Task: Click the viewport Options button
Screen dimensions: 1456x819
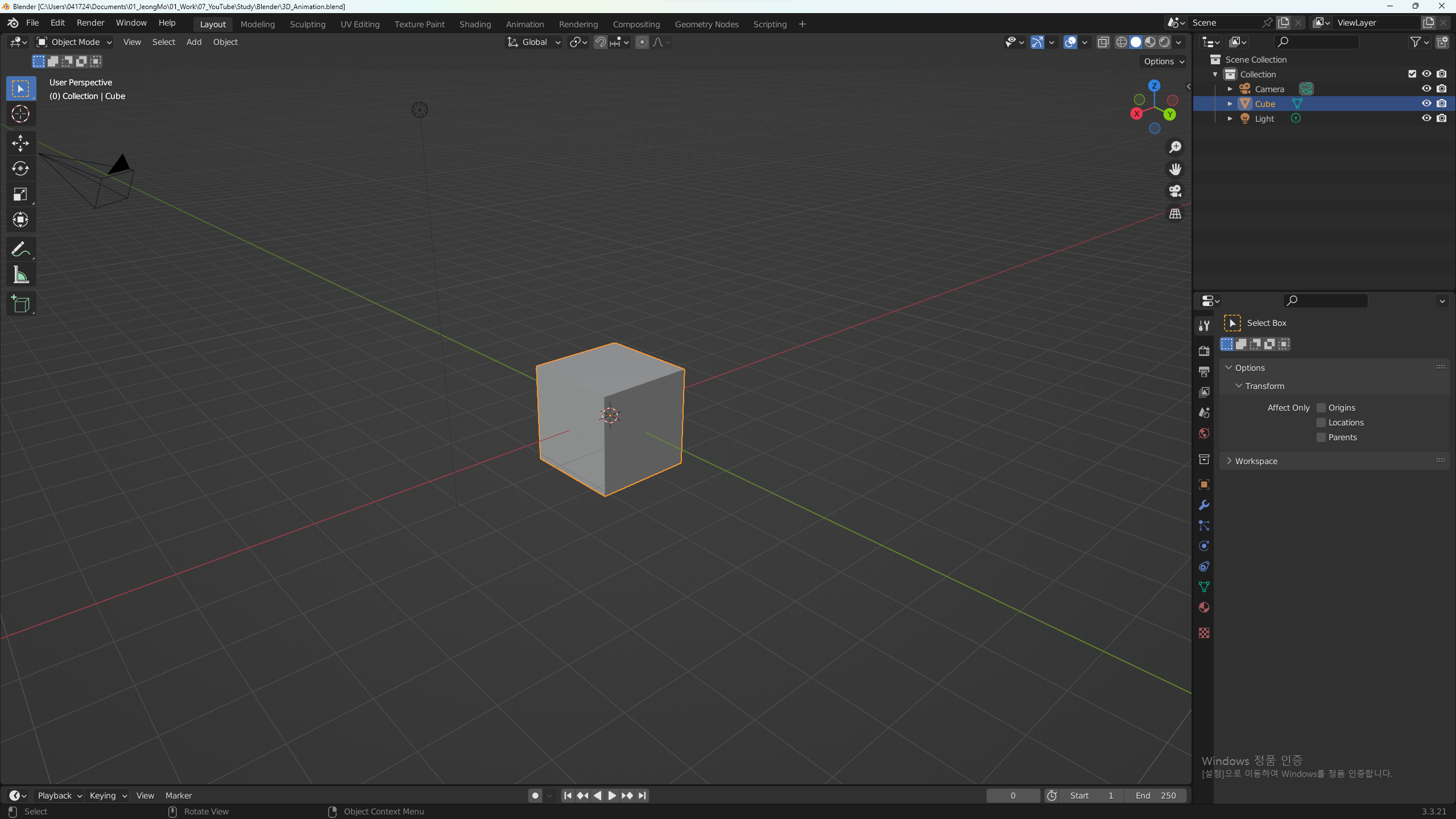Action: pyautogui.click(x=1164, y=61)
